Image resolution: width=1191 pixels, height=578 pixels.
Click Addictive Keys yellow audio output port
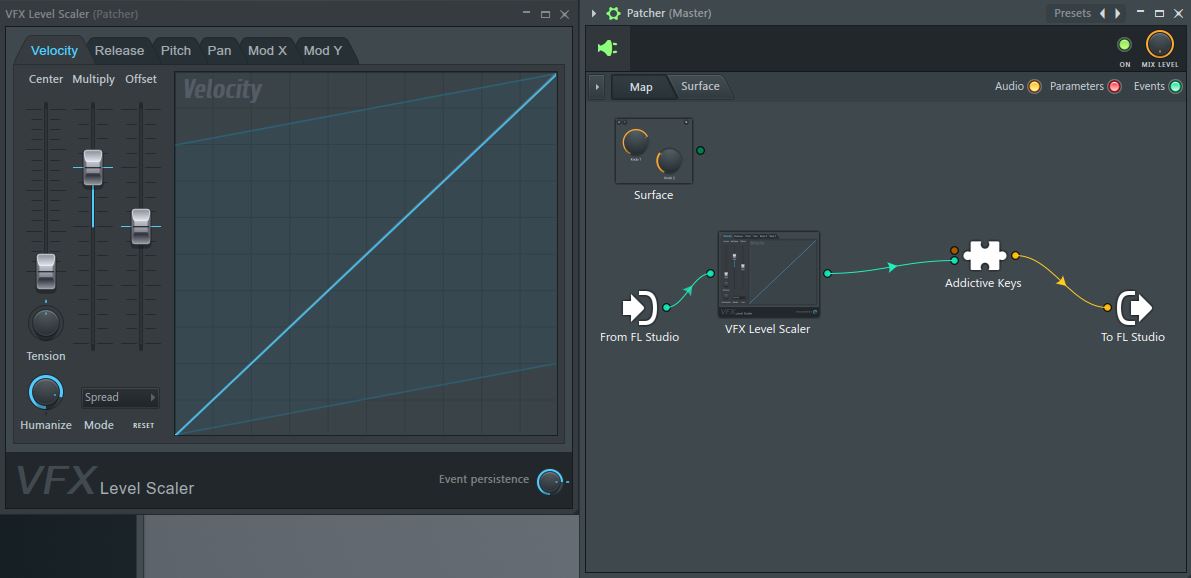pyautogui.click(x=1016, y=256)
